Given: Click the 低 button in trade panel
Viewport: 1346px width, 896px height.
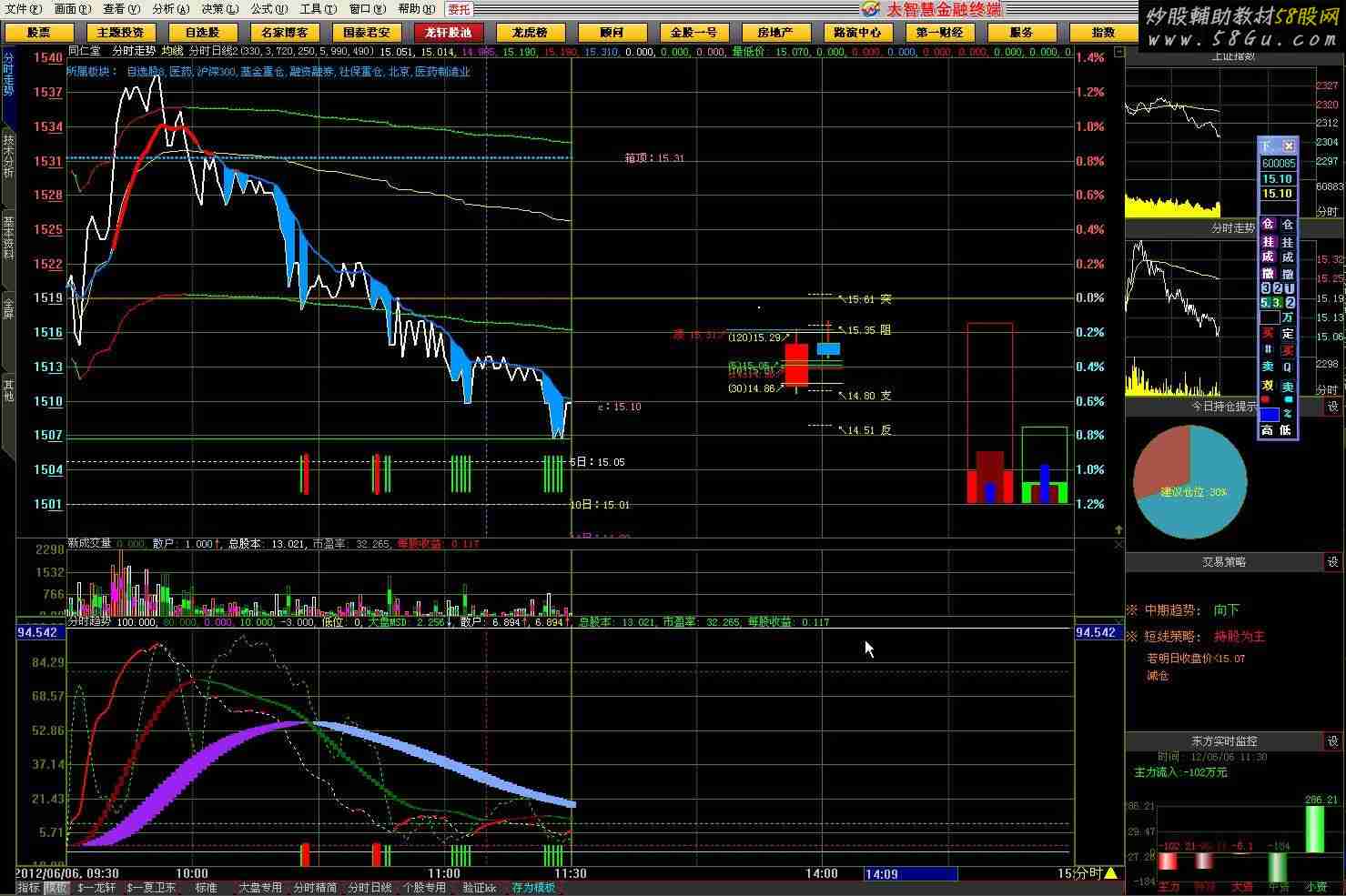Looking at the screenshot, I should (x=1286, y=429).
